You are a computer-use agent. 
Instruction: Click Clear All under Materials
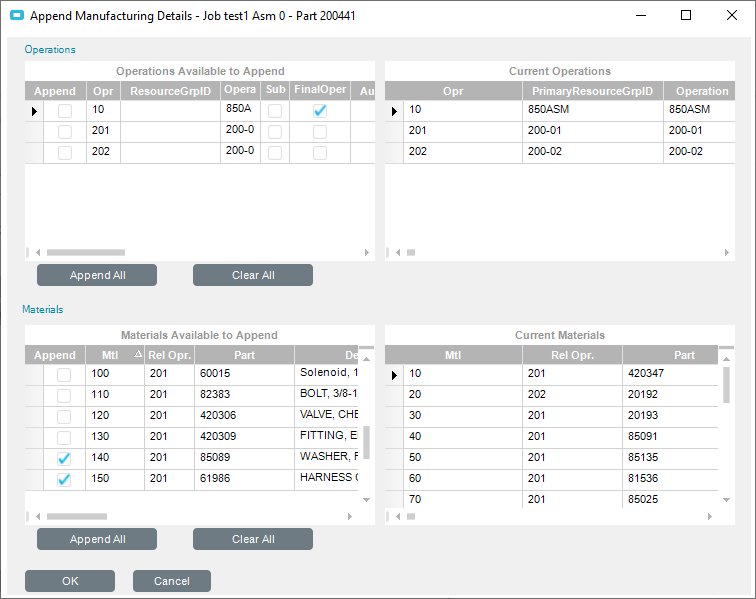click(x=253, y=539)
